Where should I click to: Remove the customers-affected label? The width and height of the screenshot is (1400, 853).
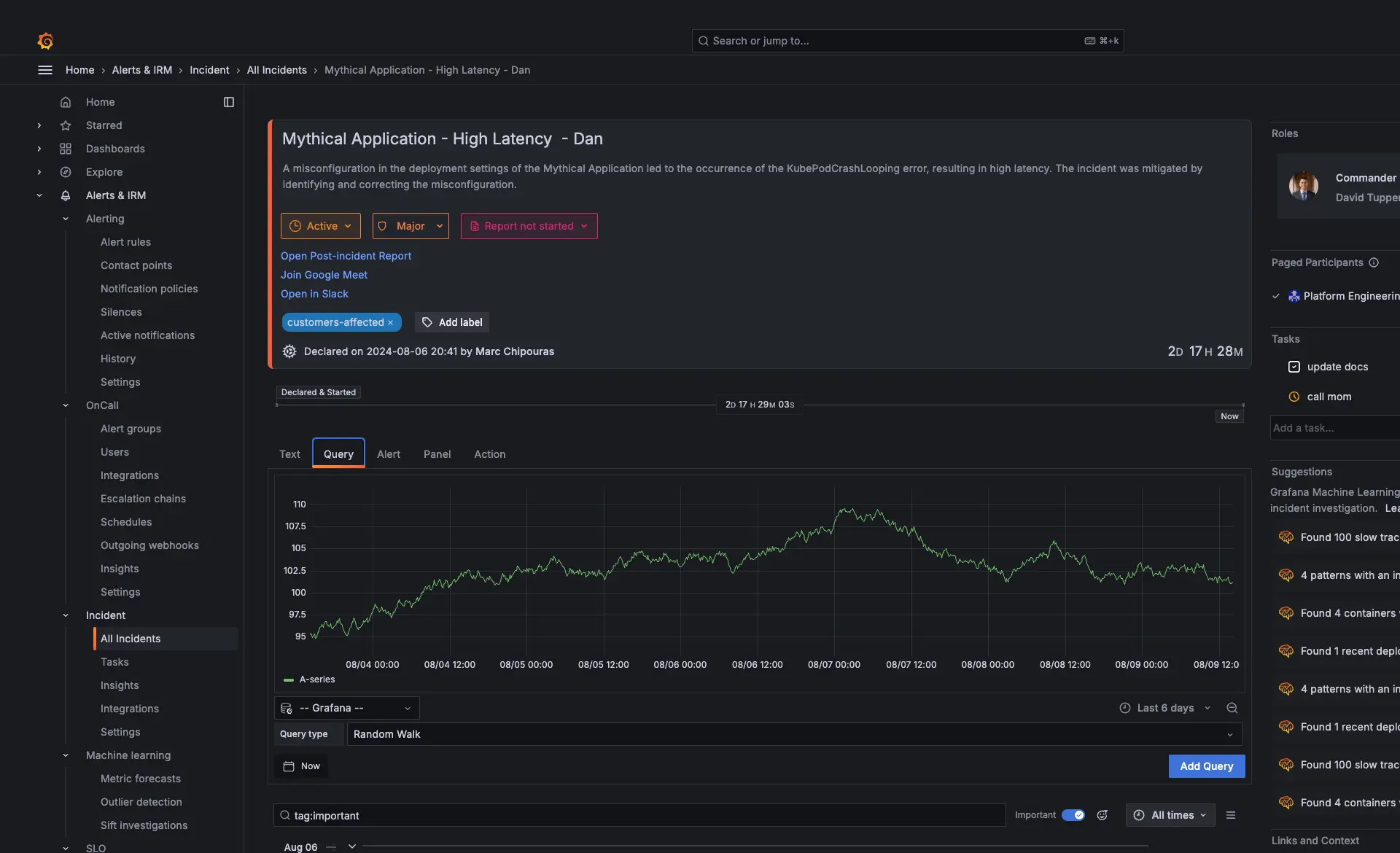point(391,322)
